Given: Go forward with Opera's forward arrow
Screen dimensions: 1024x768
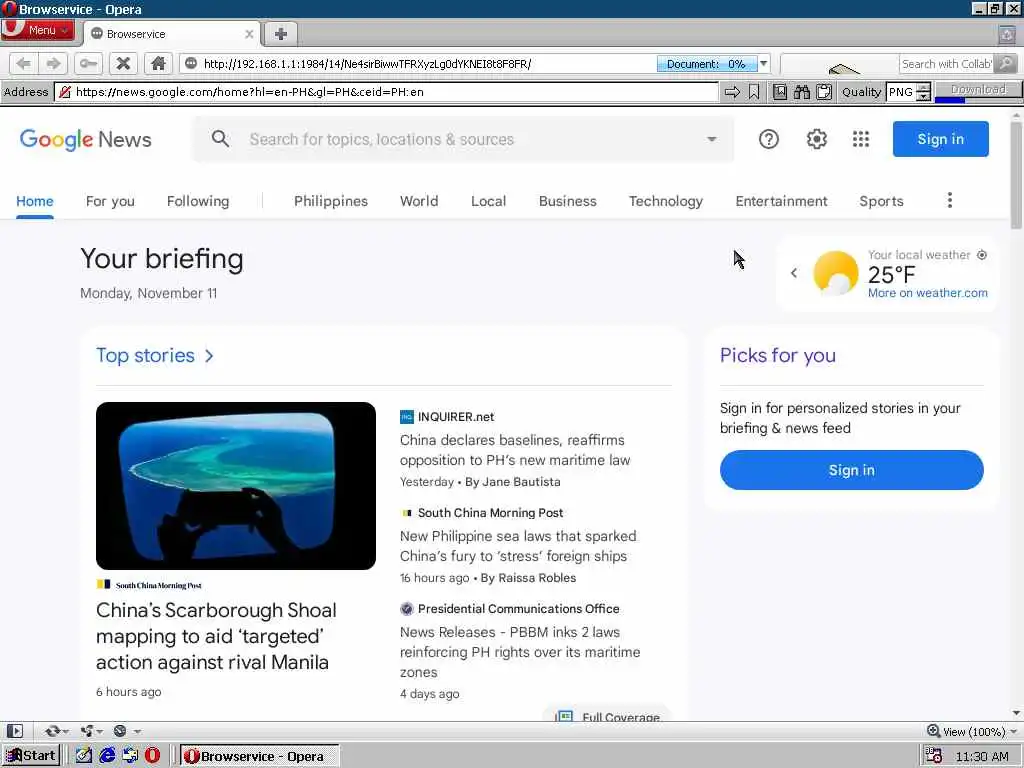Looking at the screenshot, I should click(x=53, y=63).
